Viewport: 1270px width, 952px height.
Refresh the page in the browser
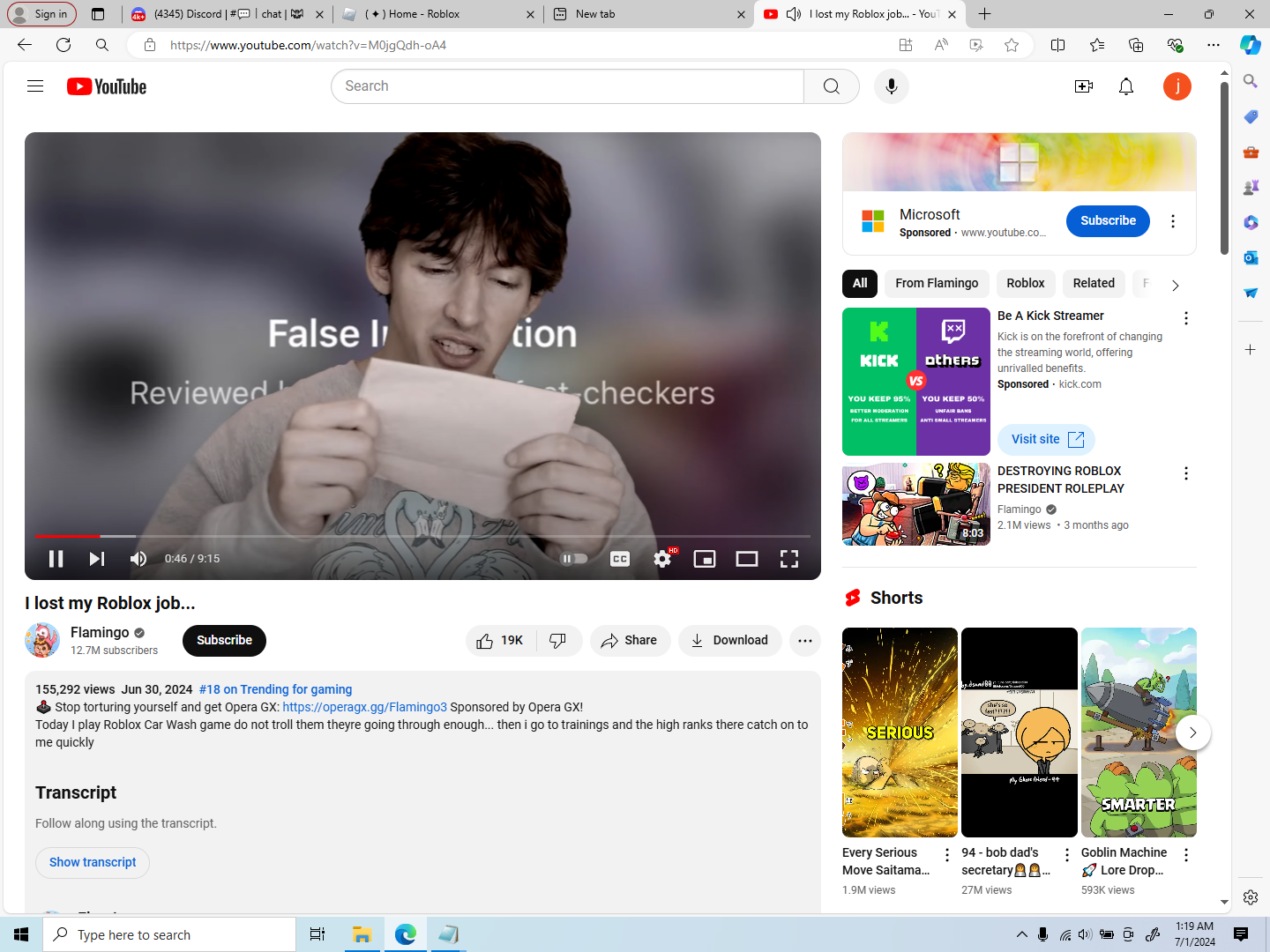tap(63, 45)
